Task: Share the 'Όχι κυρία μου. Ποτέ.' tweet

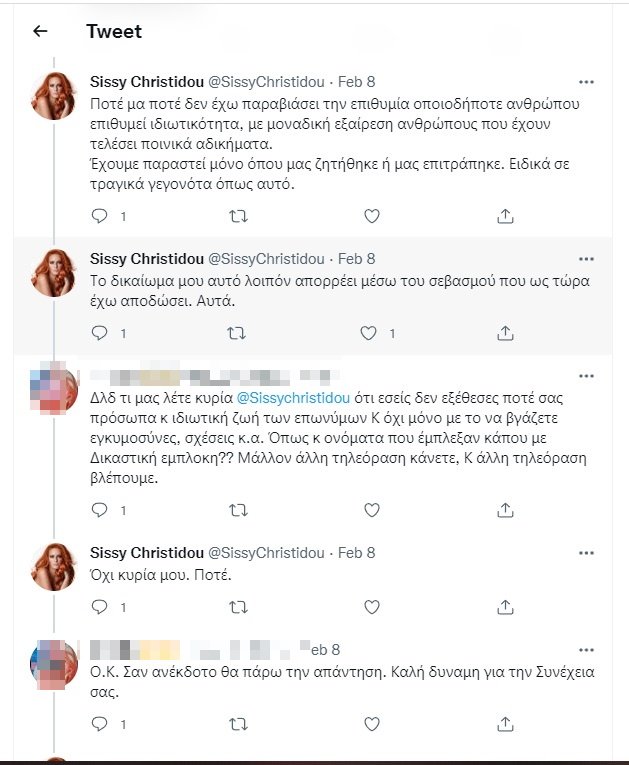Action: click(x=506, y=606)
